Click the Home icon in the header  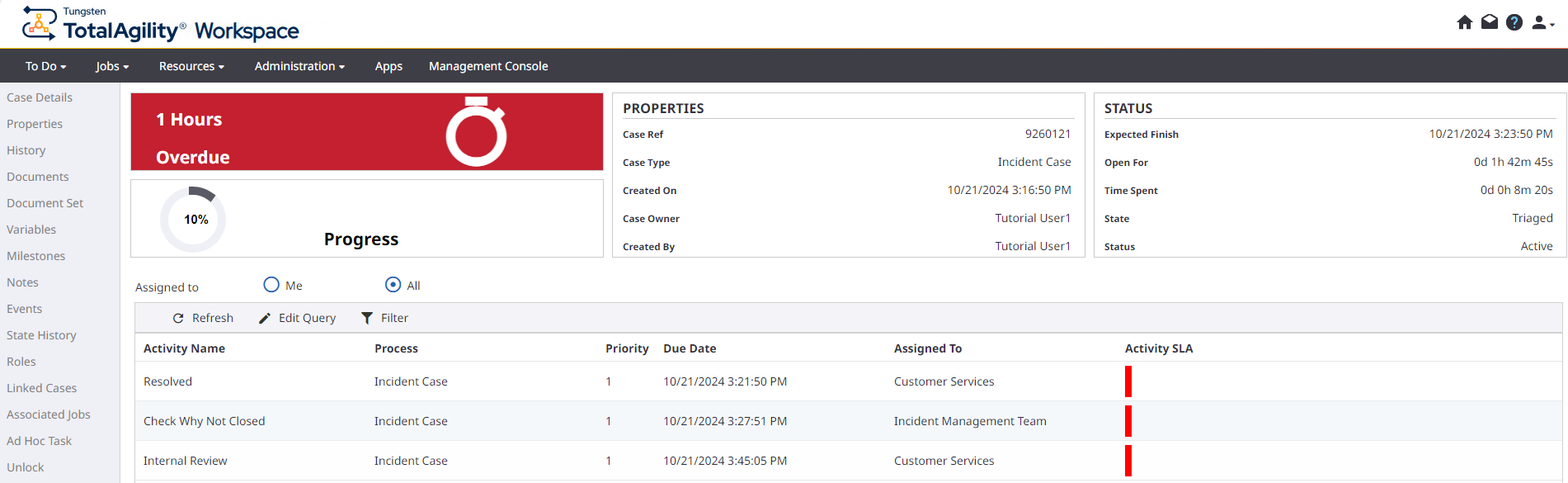(1465, 22)
